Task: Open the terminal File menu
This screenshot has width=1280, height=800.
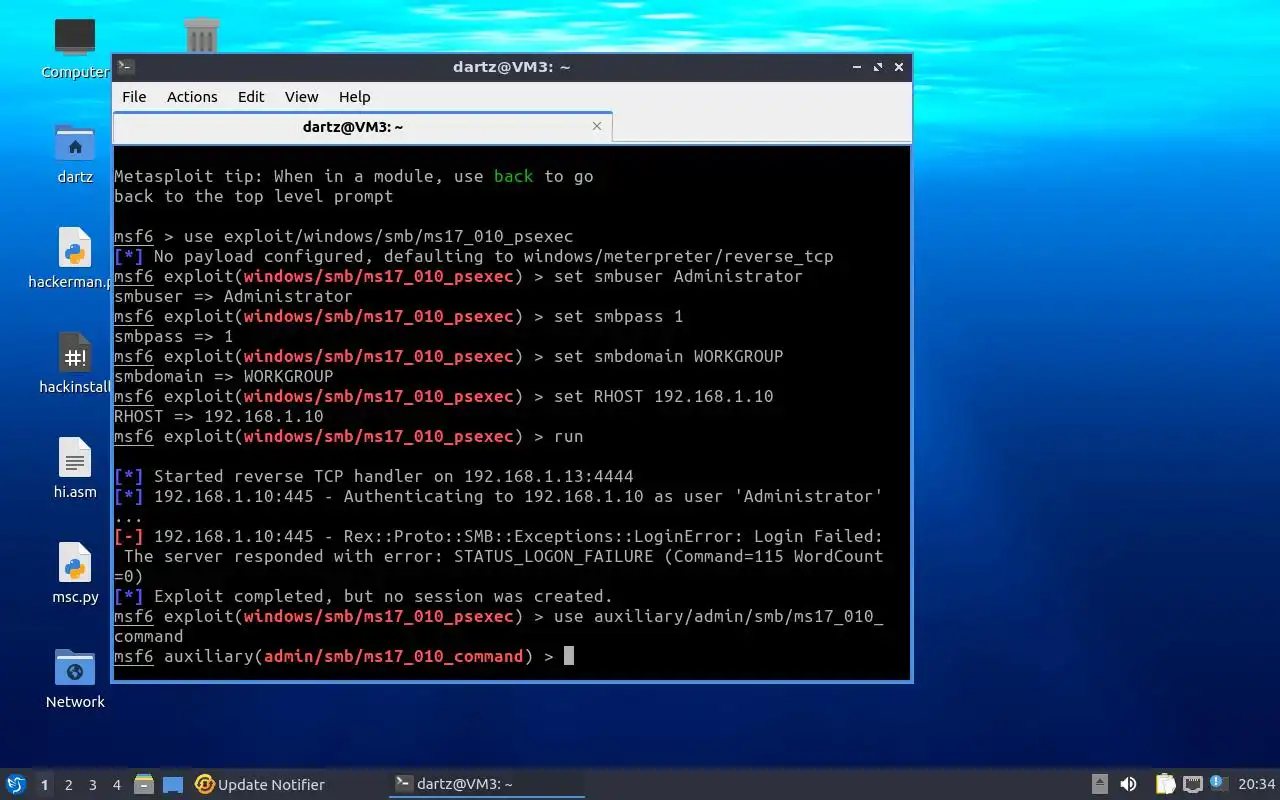Action: click(x=134, y=97)
